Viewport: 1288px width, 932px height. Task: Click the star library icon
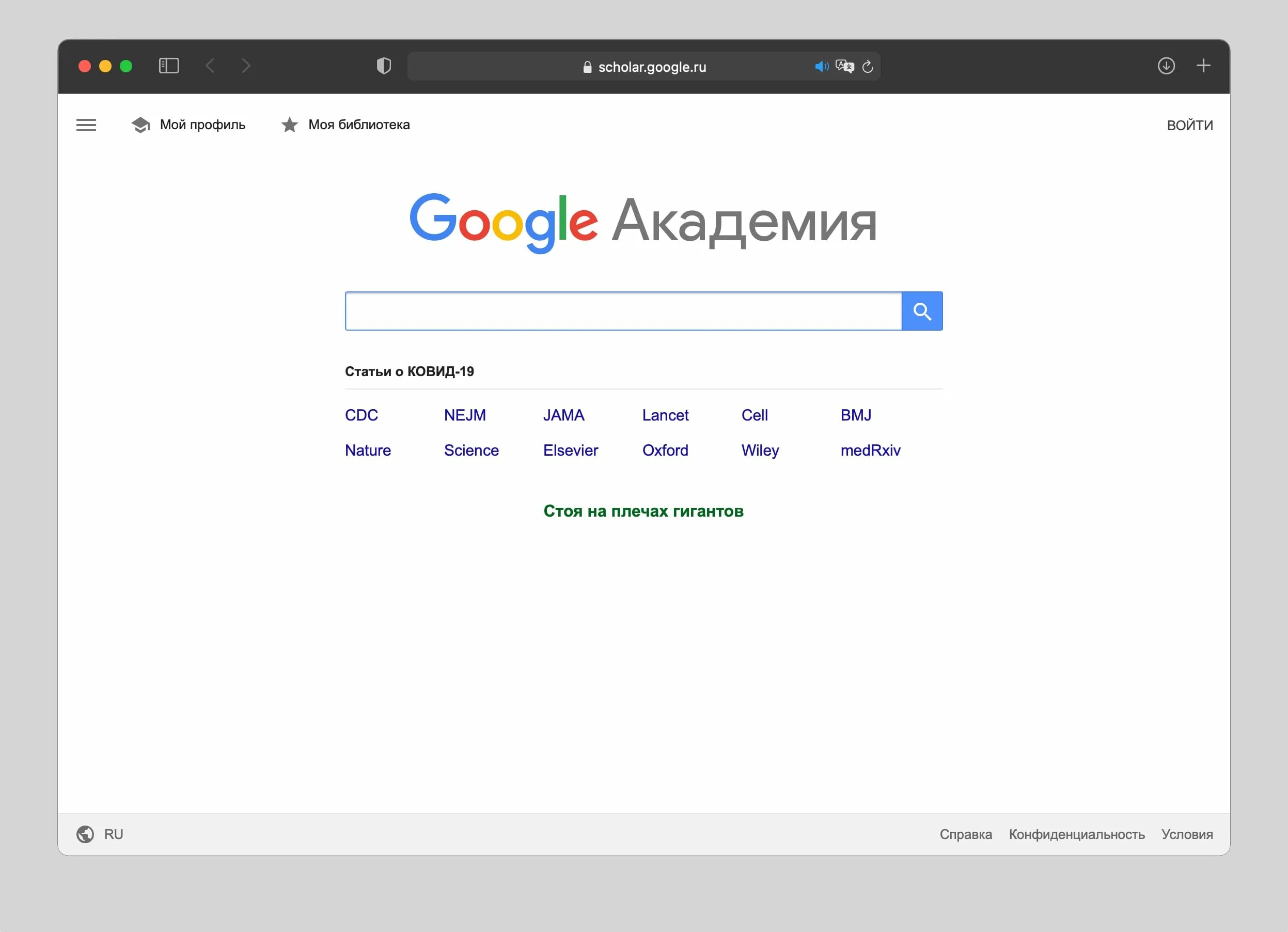[x=290, y=125]
